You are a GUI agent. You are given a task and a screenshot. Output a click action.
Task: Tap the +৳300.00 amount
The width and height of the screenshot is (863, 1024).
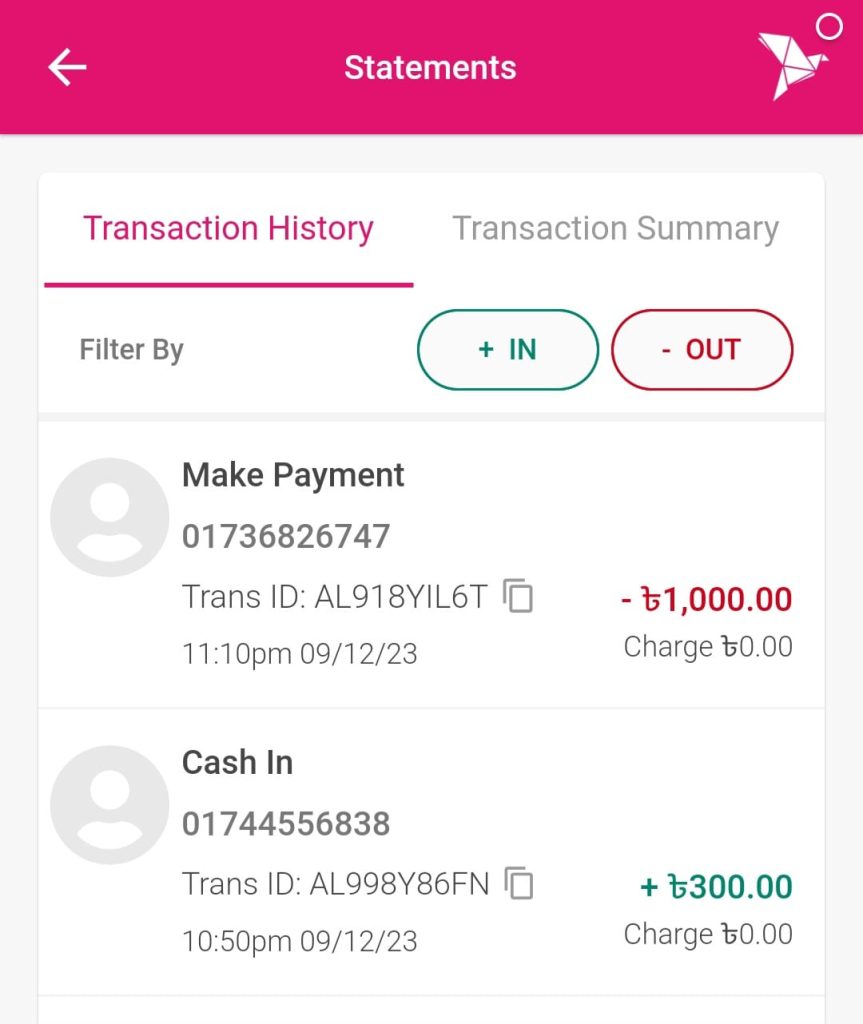point(716,887)
